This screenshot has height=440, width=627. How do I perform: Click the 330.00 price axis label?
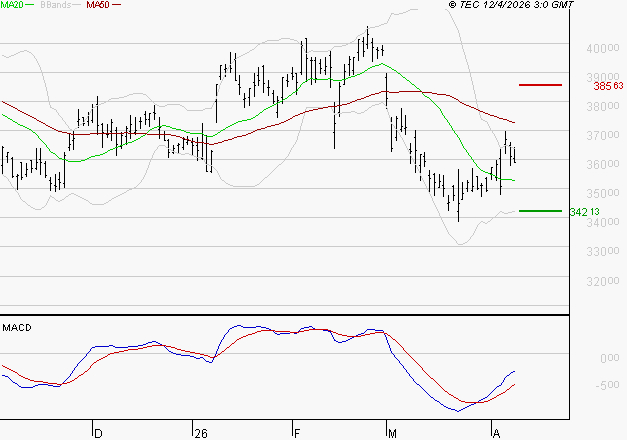[x=603, y=252]
